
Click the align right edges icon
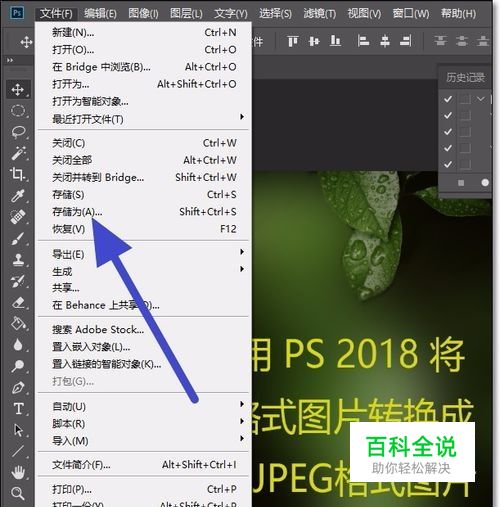pos(406,41)
